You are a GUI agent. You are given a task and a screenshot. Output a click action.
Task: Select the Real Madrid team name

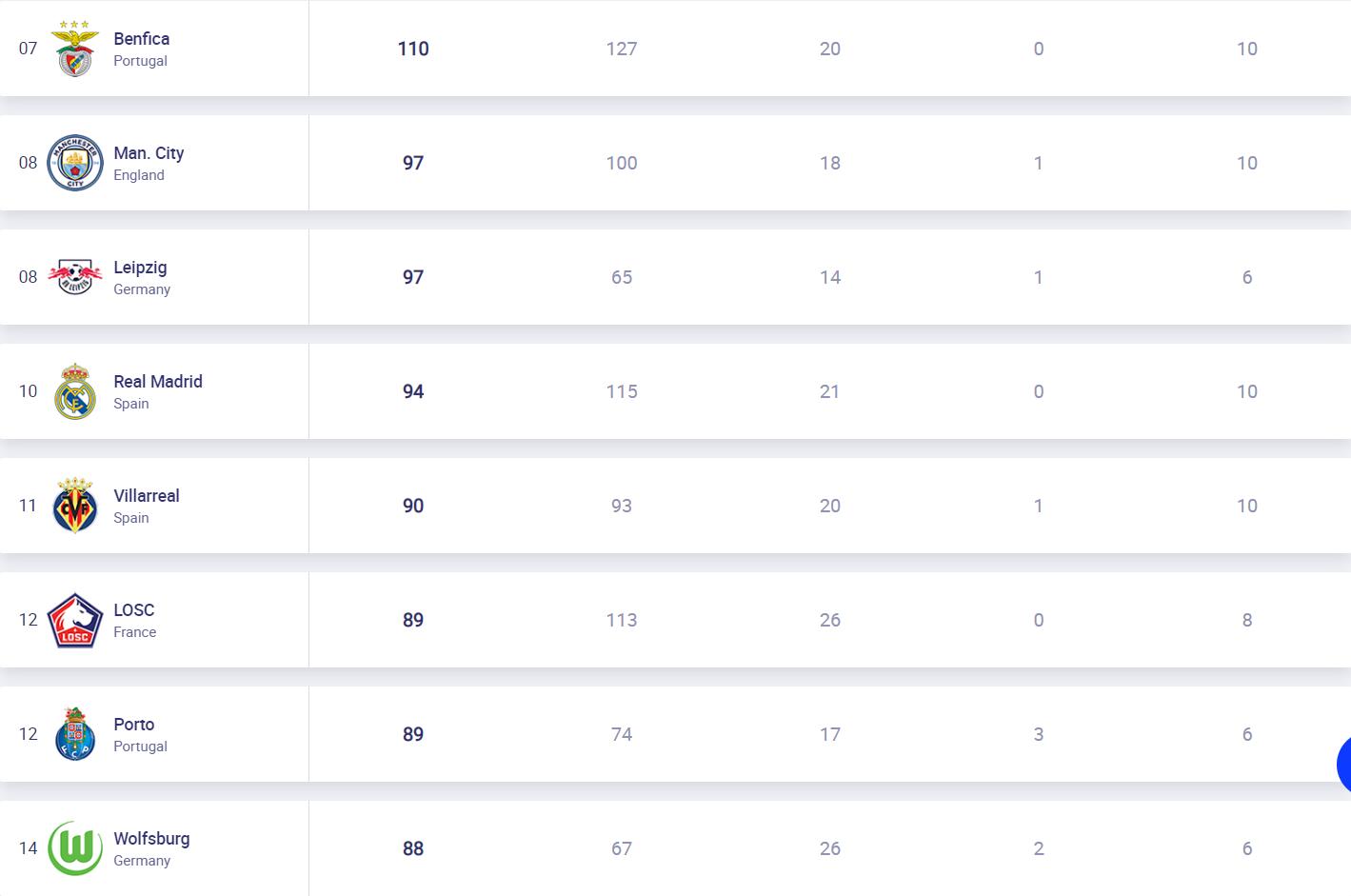click(x=158, y=382)
